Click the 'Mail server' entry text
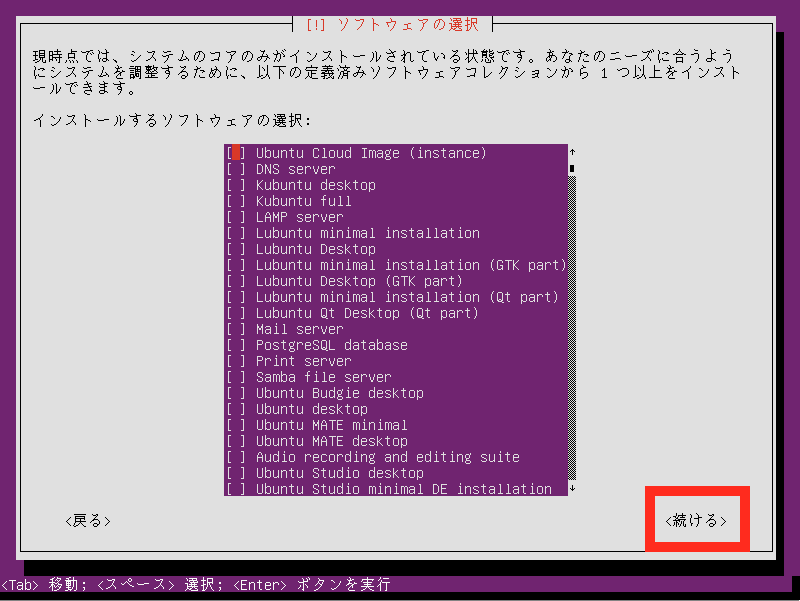The width and height of the screenshot is (800, 601). pyautogui.click(x=299, y=329)
